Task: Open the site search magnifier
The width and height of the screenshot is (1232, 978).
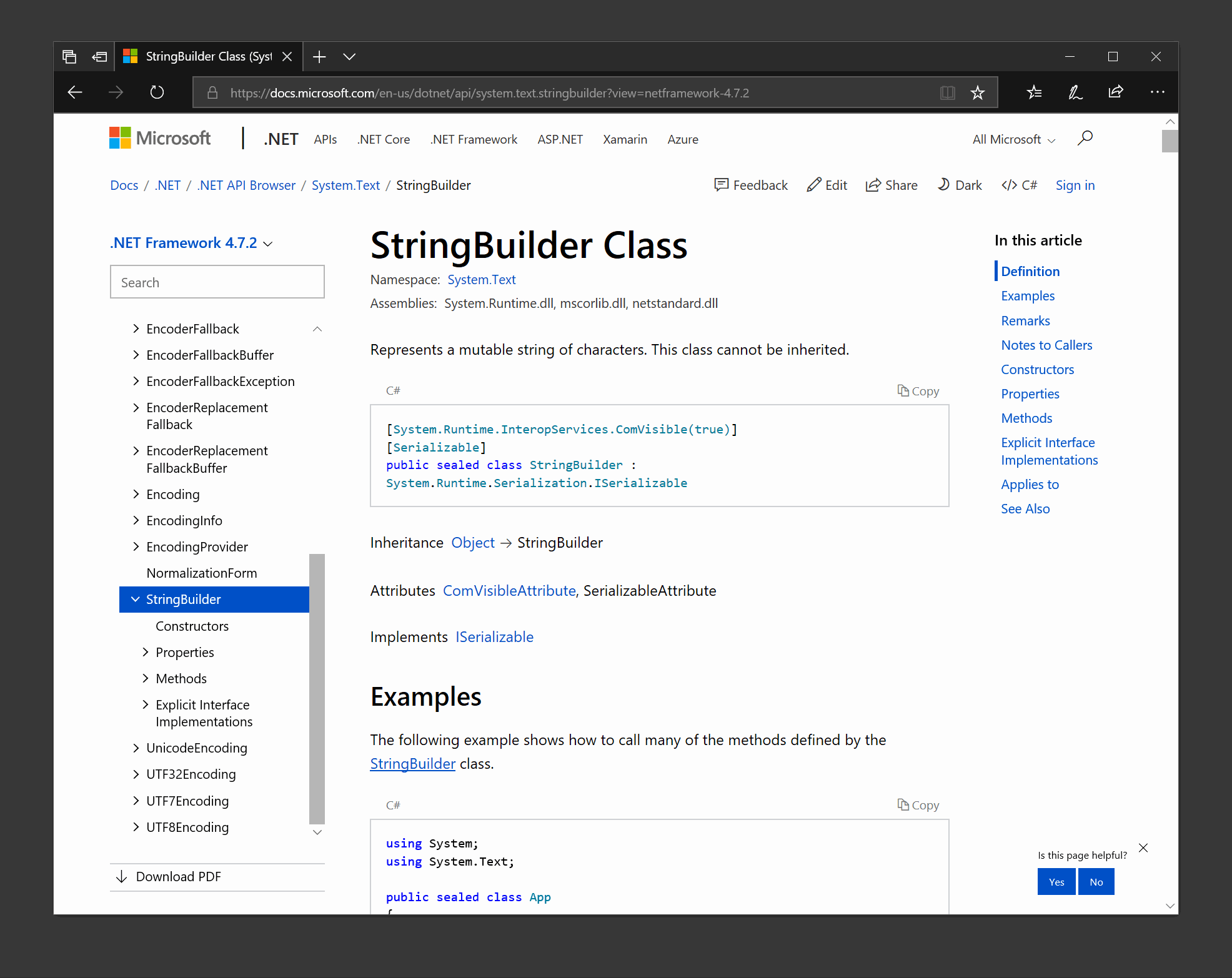Action: tap(1085, 138)
